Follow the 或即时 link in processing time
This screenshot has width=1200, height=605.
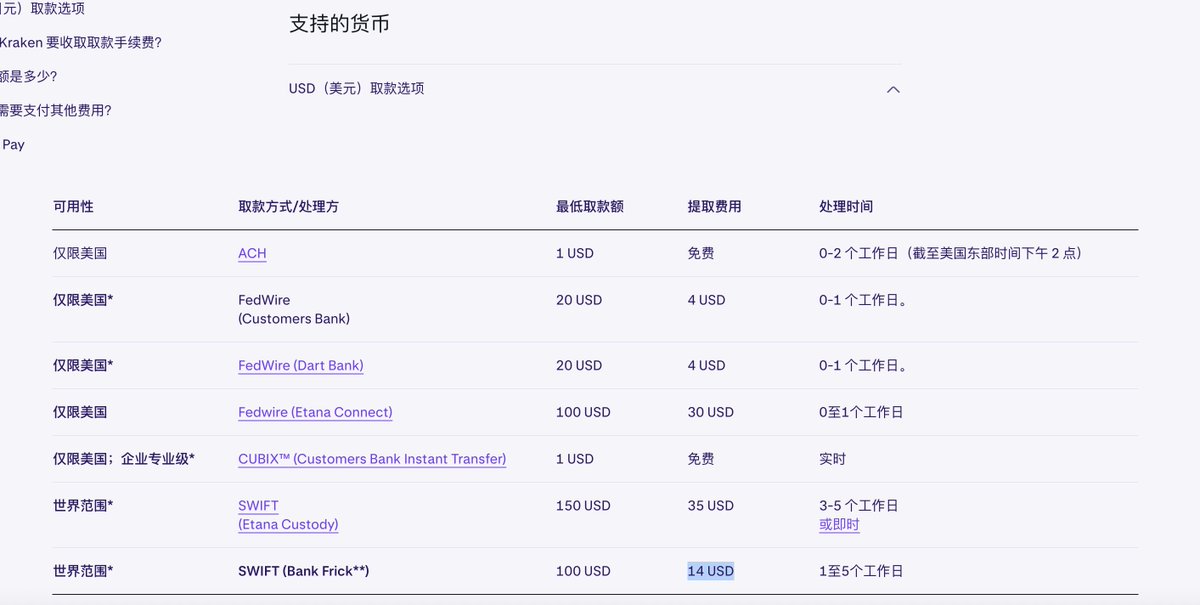point(839,524)
